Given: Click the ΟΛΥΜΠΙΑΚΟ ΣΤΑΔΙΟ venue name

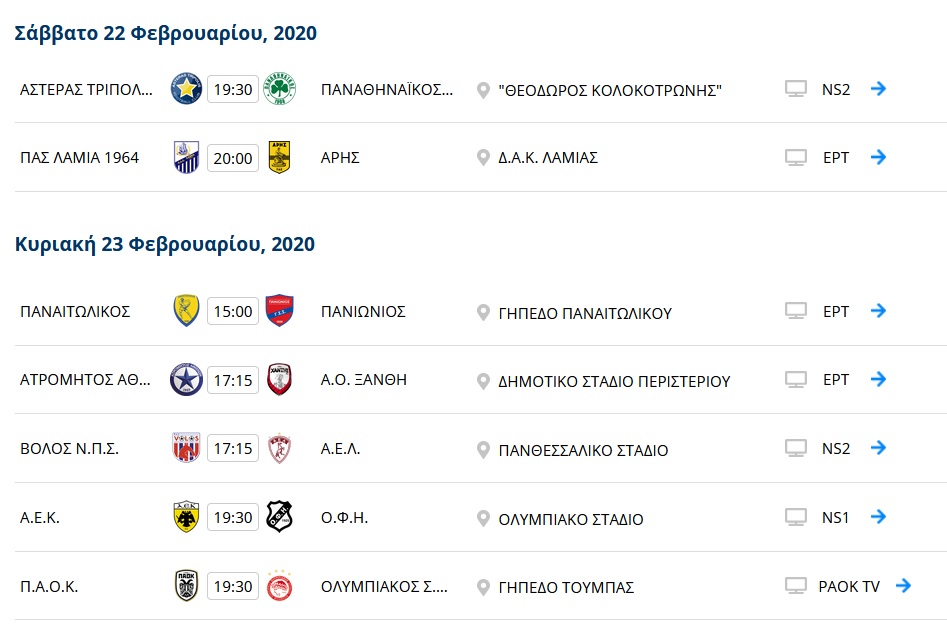Looking at the screenshot, I should 570,519.
